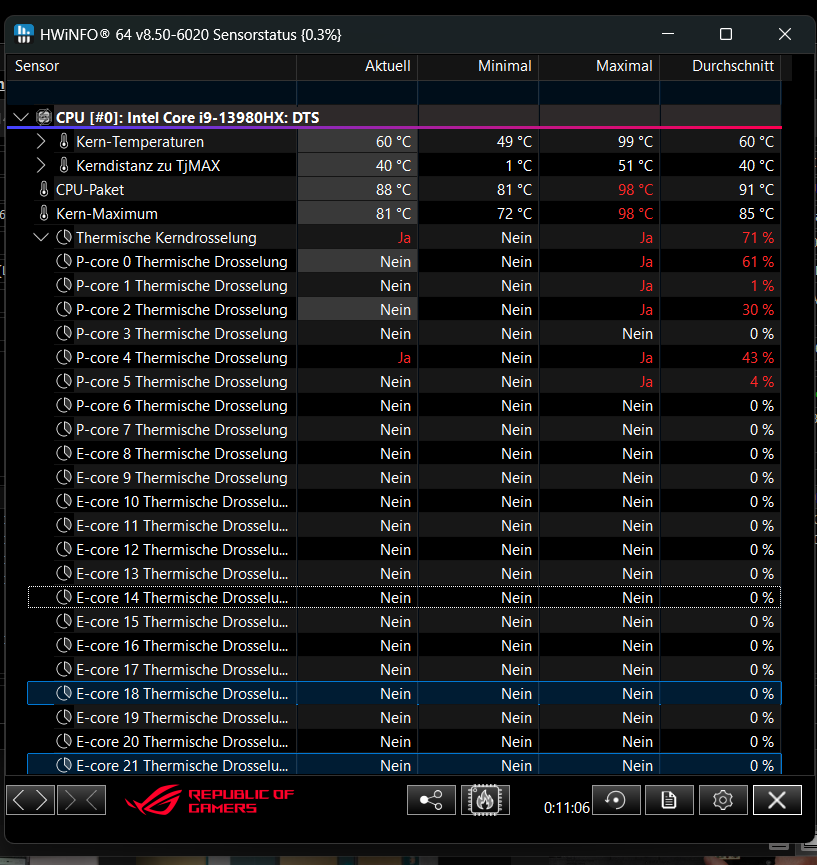
Task: Click Thermische Kerndrosselung average 71 %
Action: click(758, 238)
